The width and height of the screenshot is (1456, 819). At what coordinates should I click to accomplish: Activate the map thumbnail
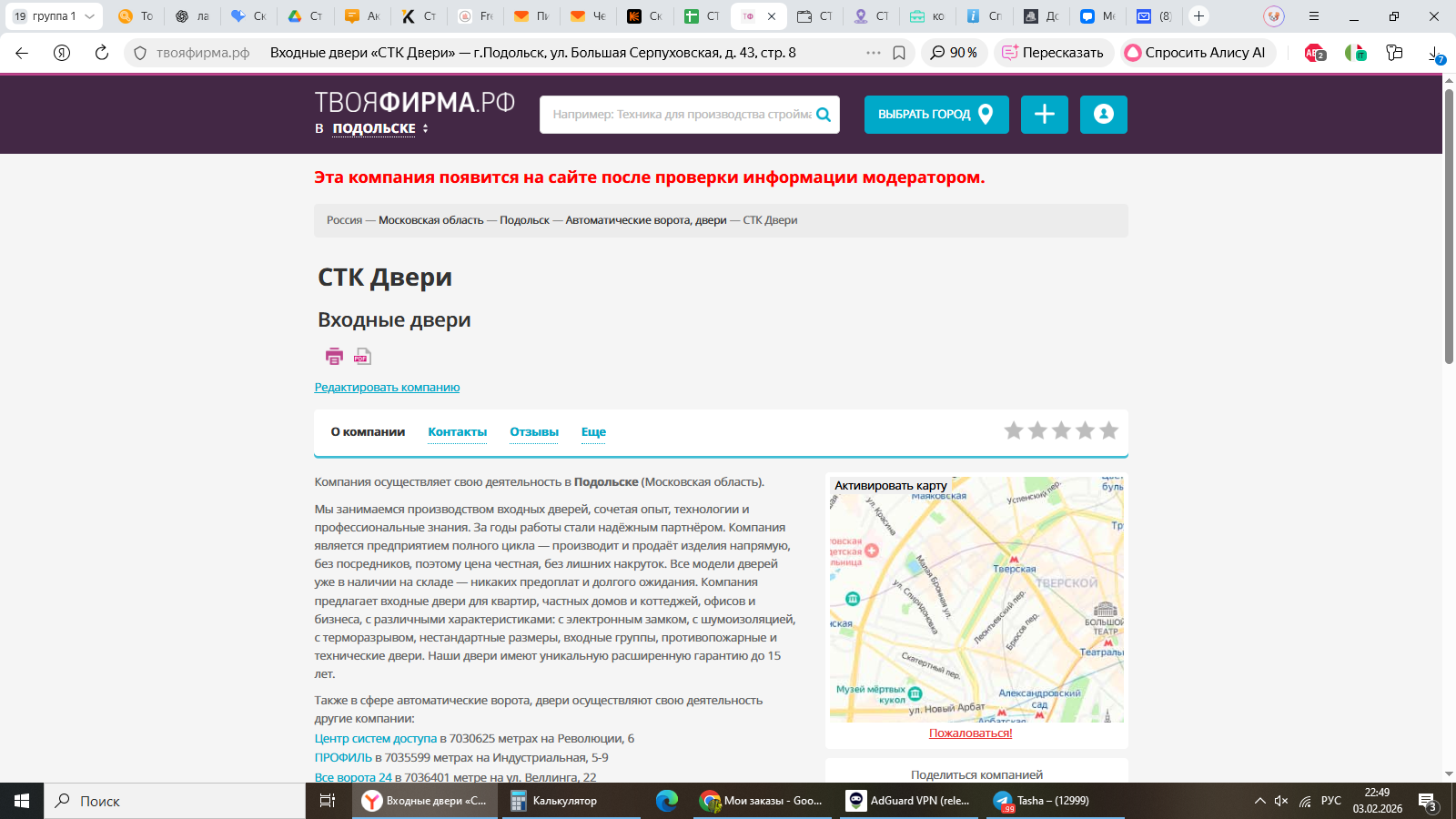point(976,599)
